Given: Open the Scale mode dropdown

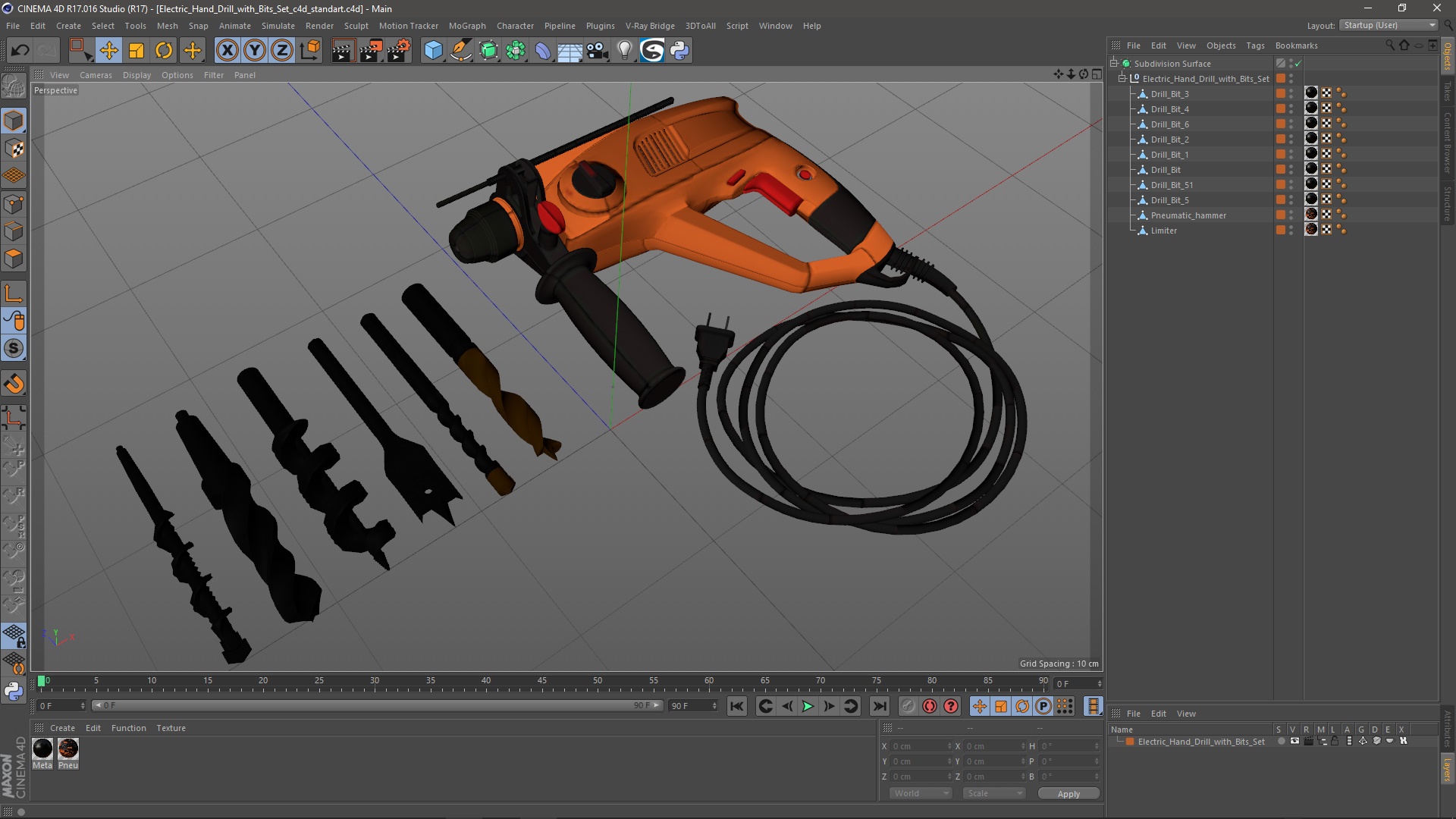Looking at the screenshot, I should click(x=994, y=794).
